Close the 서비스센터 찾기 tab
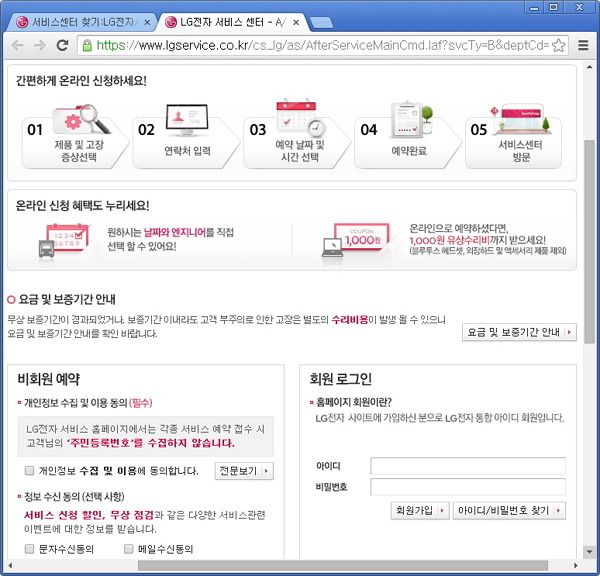Image resolution: width=600 pixels, height=576 pixels. (147, 23)
